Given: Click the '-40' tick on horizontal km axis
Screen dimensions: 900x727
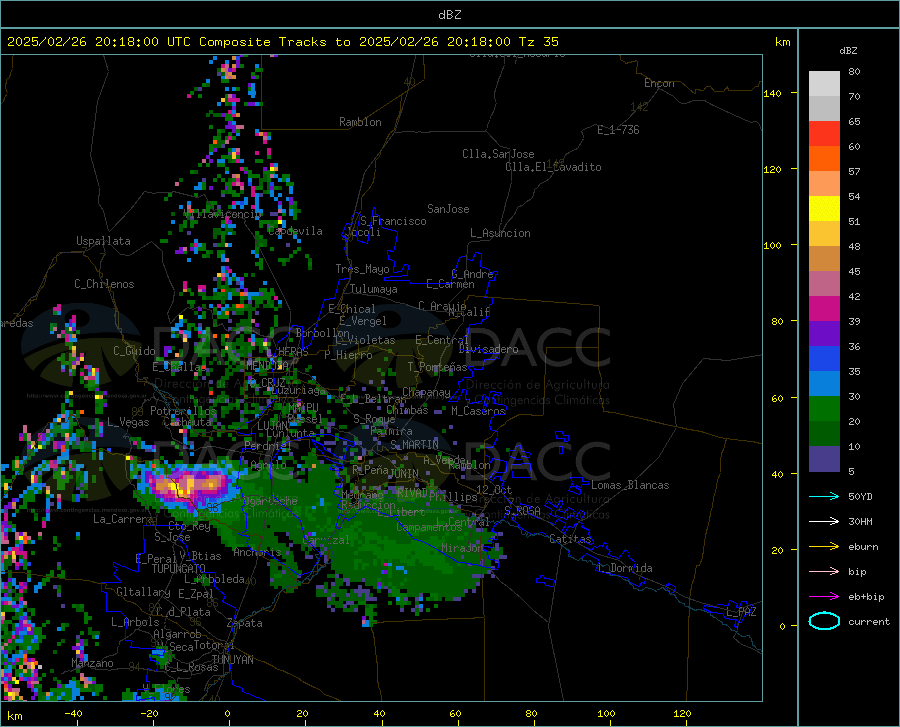Looking at the screenshot, I should 73,714.
